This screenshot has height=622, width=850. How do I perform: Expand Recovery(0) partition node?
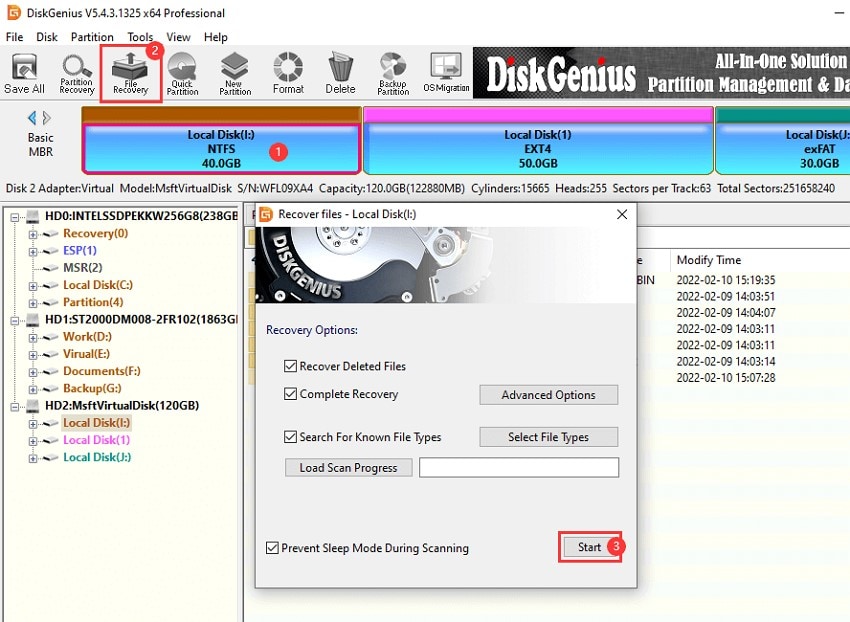33,234
